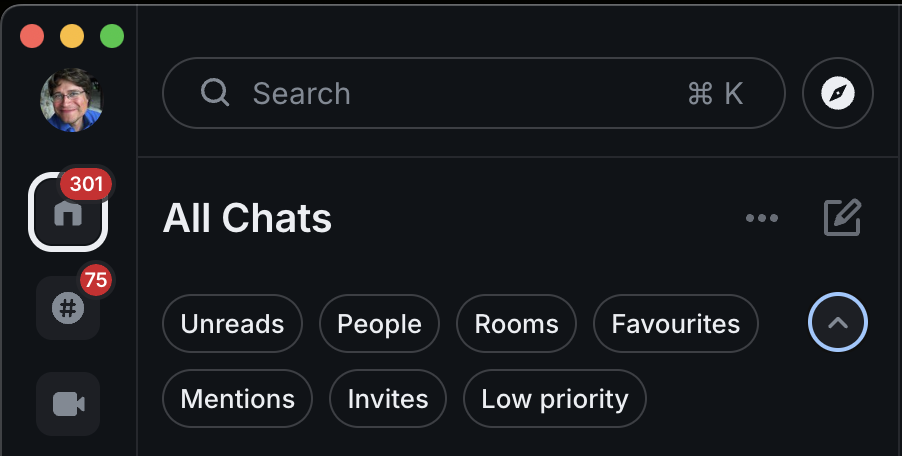Open the video rooms icon in sidebar

click(x=68, y=403)
